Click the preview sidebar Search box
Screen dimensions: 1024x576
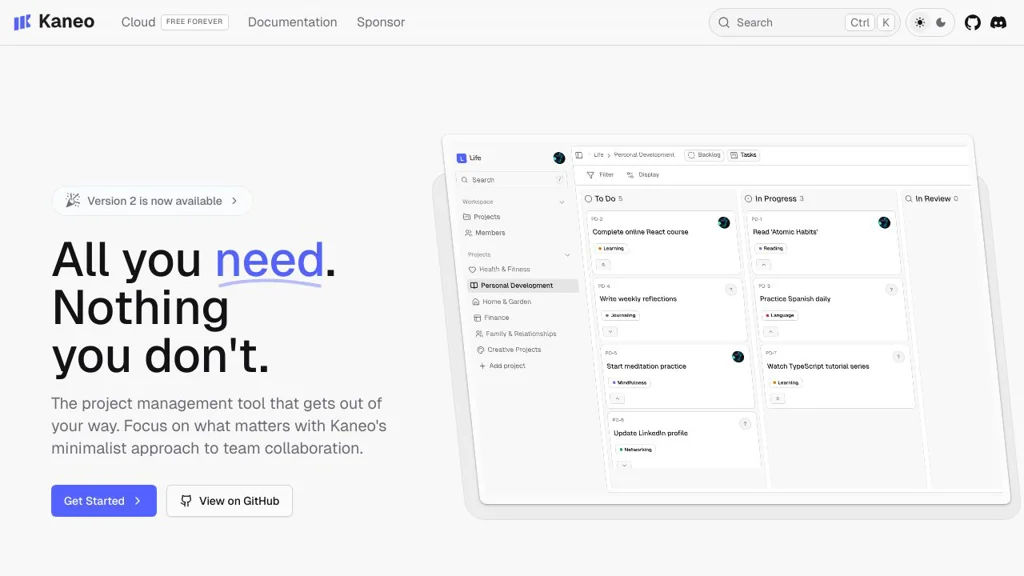pos(512,180)
